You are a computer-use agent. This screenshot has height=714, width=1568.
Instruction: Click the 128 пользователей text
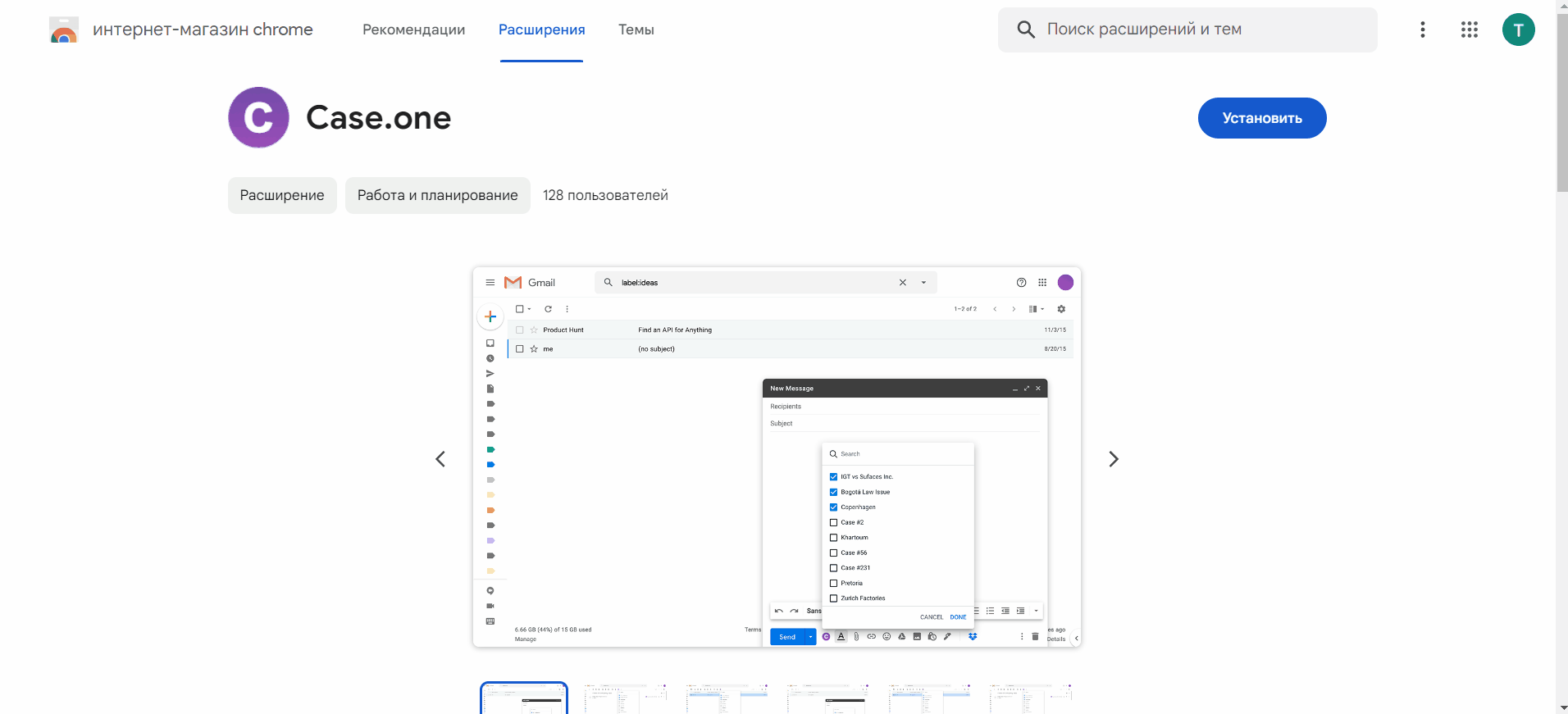point(605,195)
